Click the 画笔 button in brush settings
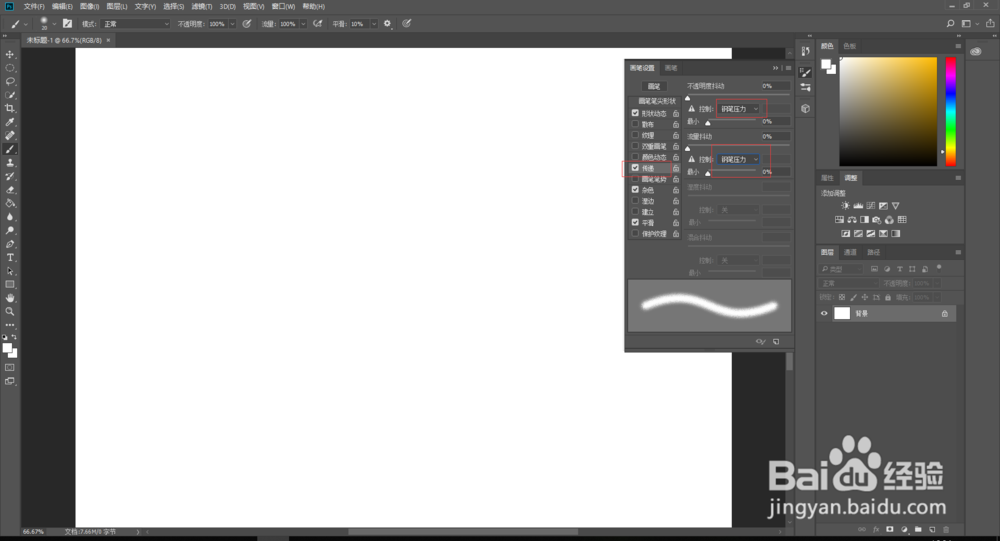This screenshot has height=541, width=1000. (654, 86)
